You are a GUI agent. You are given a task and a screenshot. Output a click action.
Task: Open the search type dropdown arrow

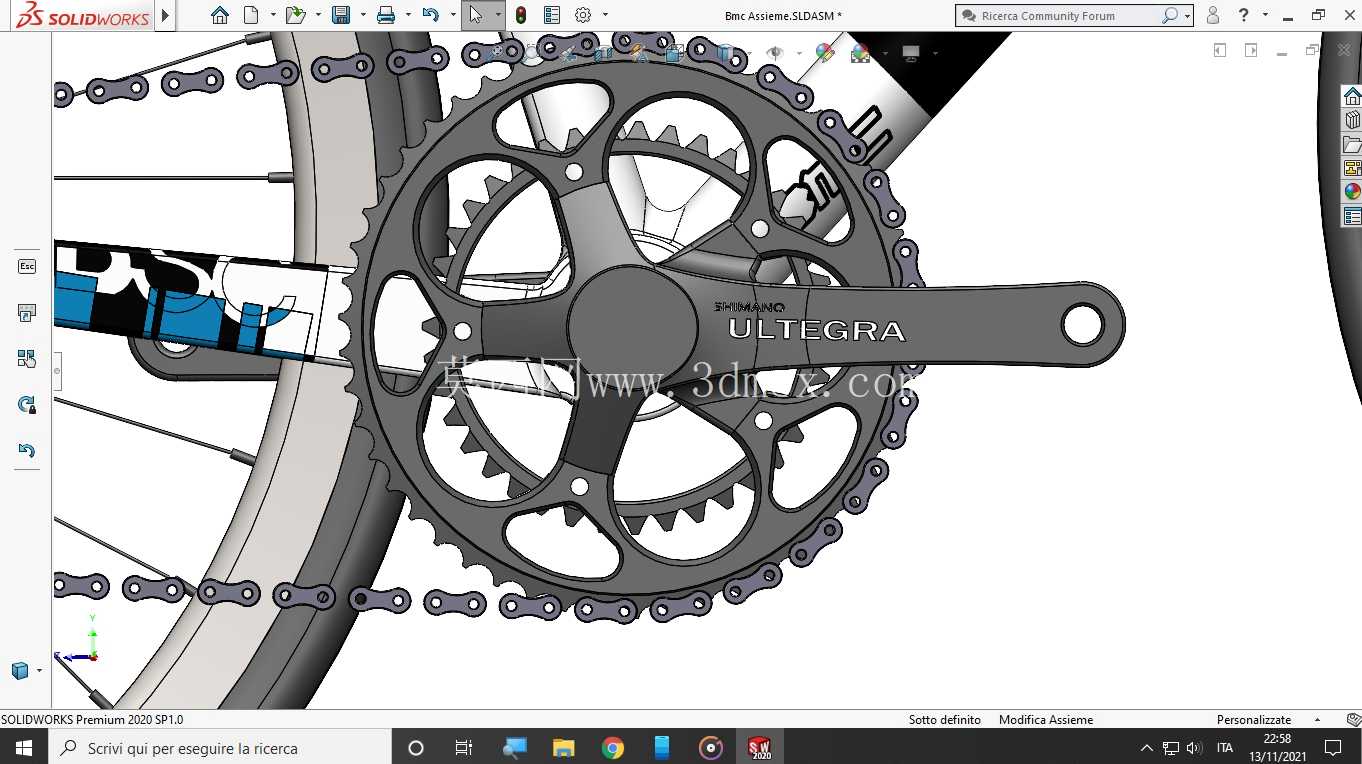1187,16
